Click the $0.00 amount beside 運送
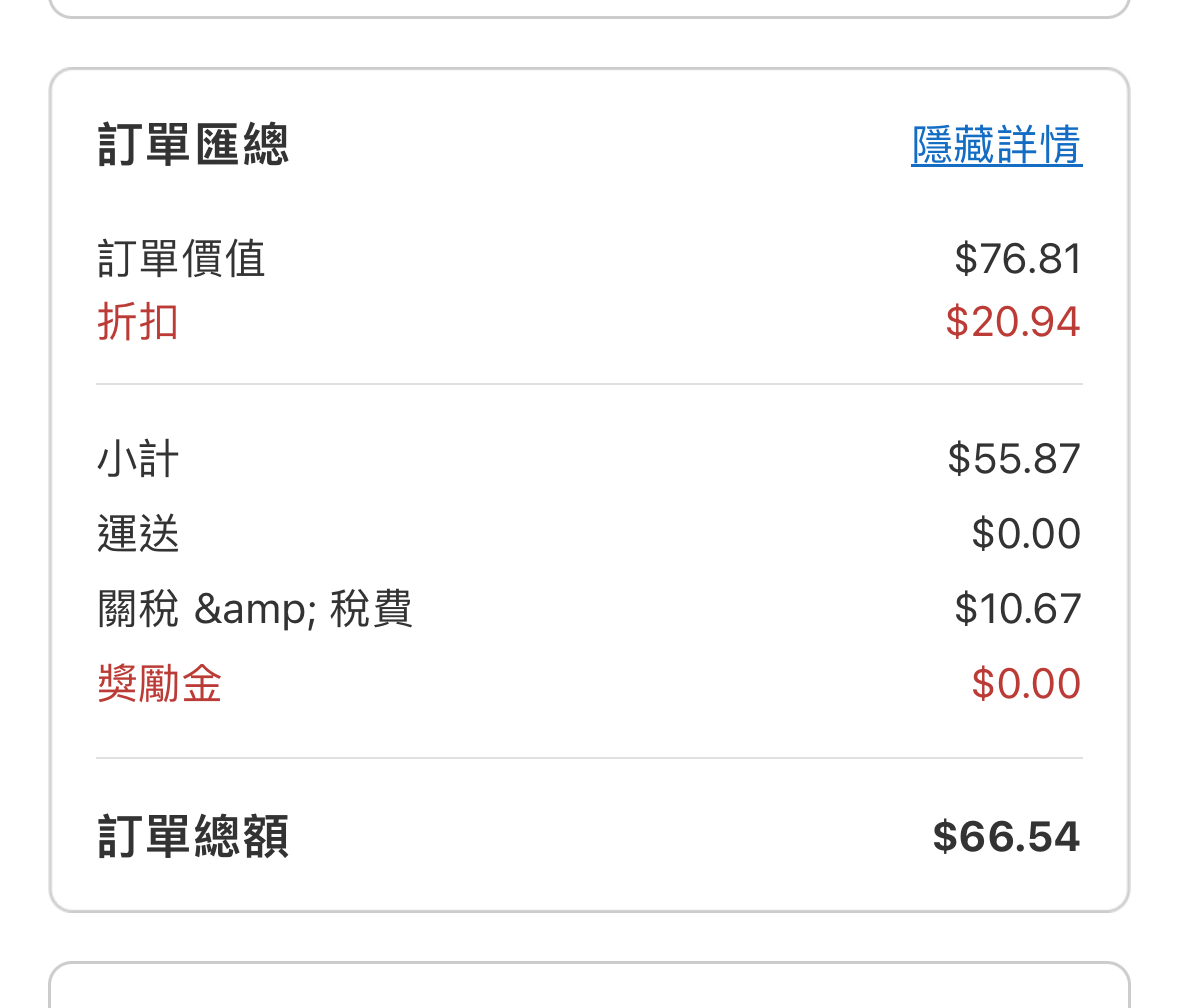This screenshot has width=1179, height=1008. [x=1026, y=534]
